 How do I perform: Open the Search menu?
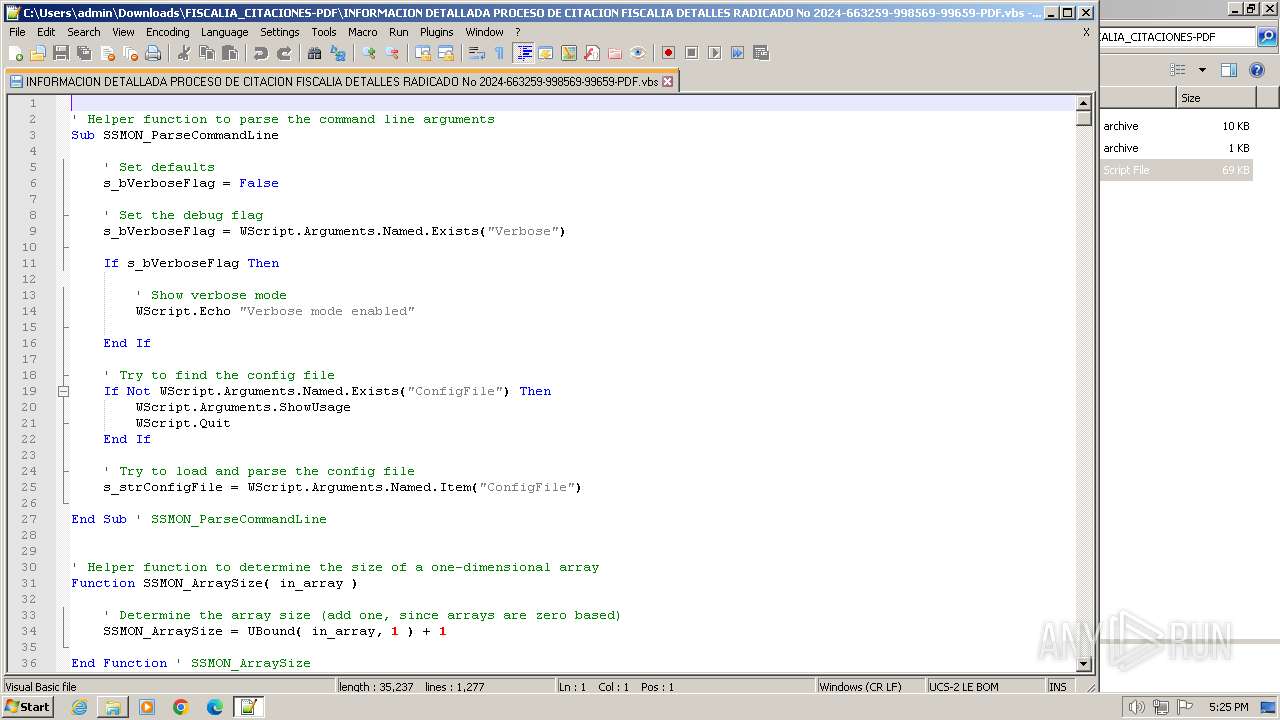click(84, 32)
